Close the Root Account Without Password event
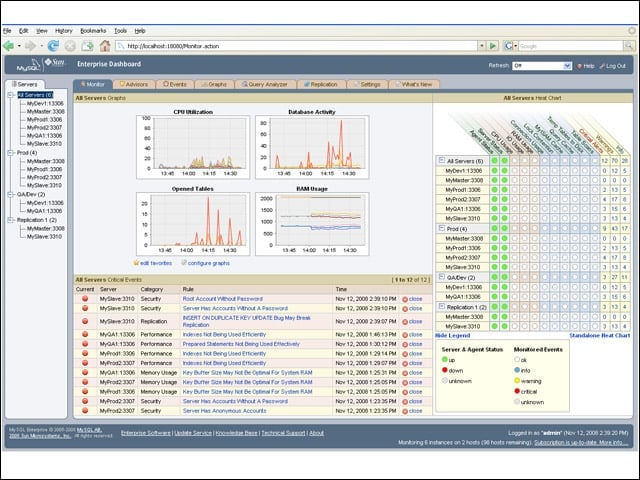The image size is (640, 480). pos(412,299)
